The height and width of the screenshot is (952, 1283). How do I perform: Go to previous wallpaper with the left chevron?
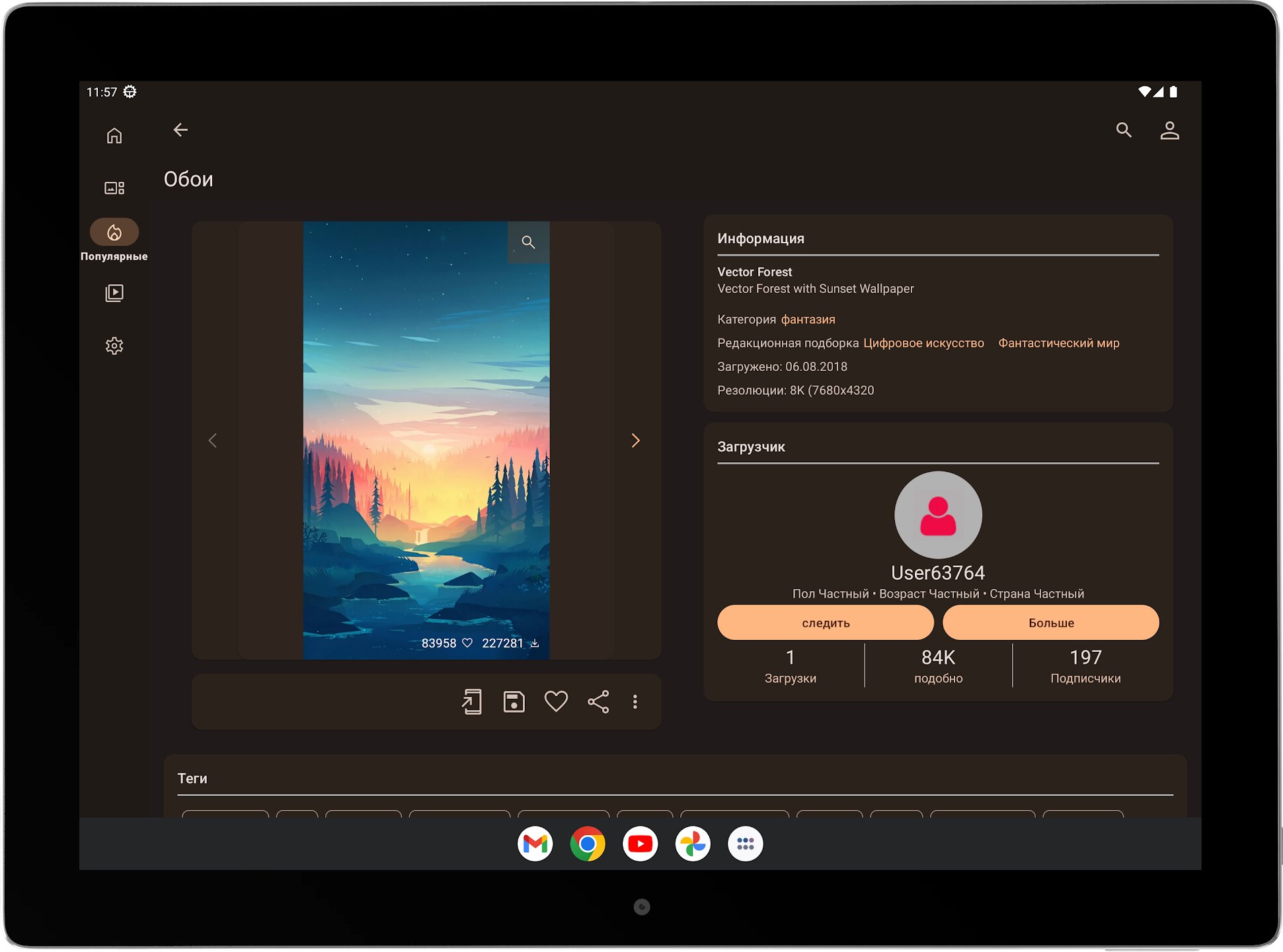click(213, 440)
